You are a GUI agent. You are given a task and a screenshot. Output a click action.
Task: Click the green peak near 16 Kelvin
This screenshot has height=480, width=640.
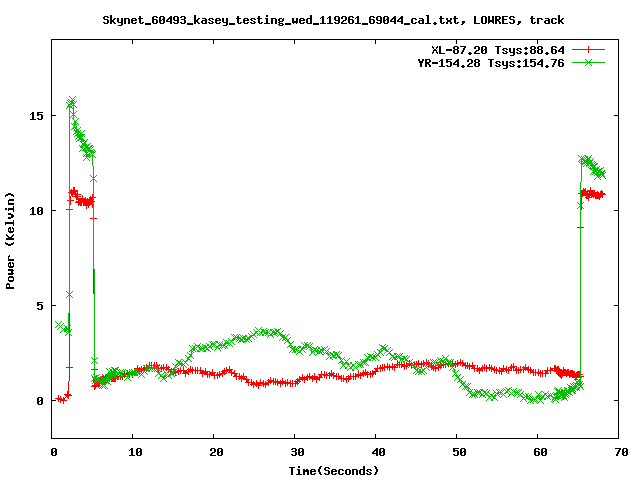[x=72, y=101]
